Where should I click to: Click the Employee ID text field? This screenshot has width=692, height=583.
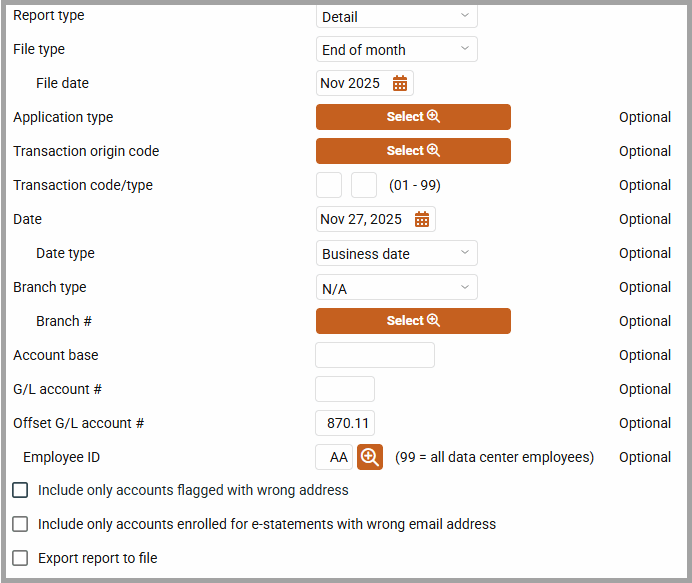point(334,457)
